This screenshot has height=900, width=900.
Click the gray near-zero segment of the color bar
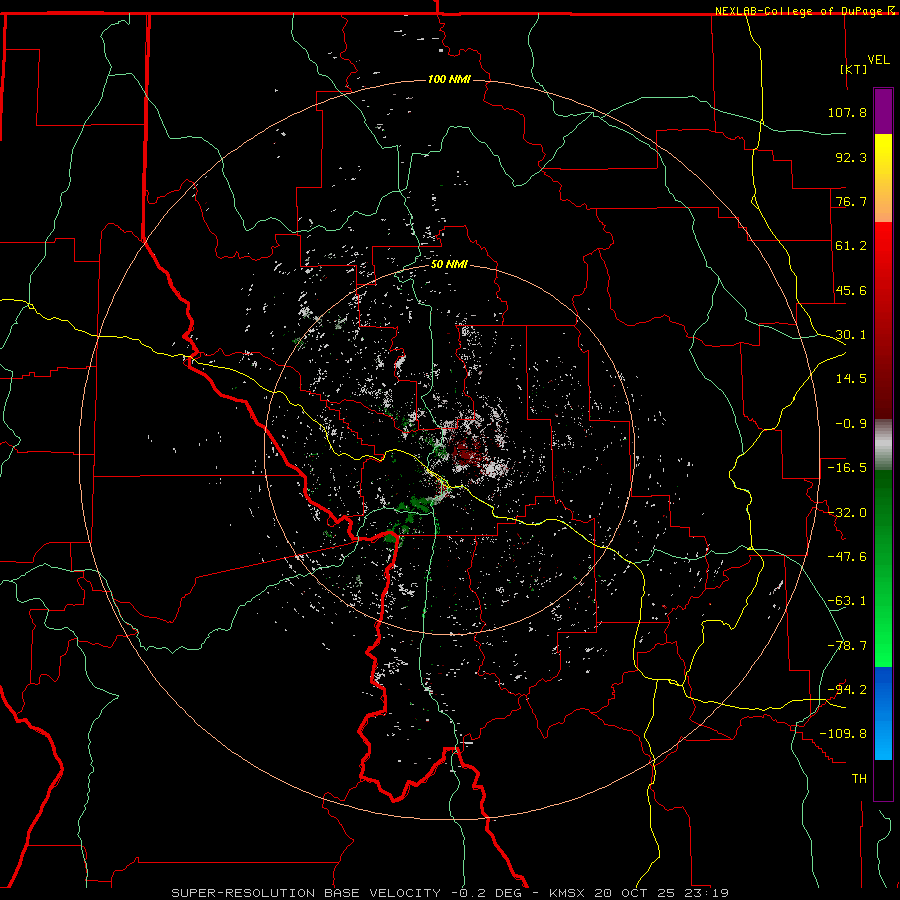[x=883, y=445]
